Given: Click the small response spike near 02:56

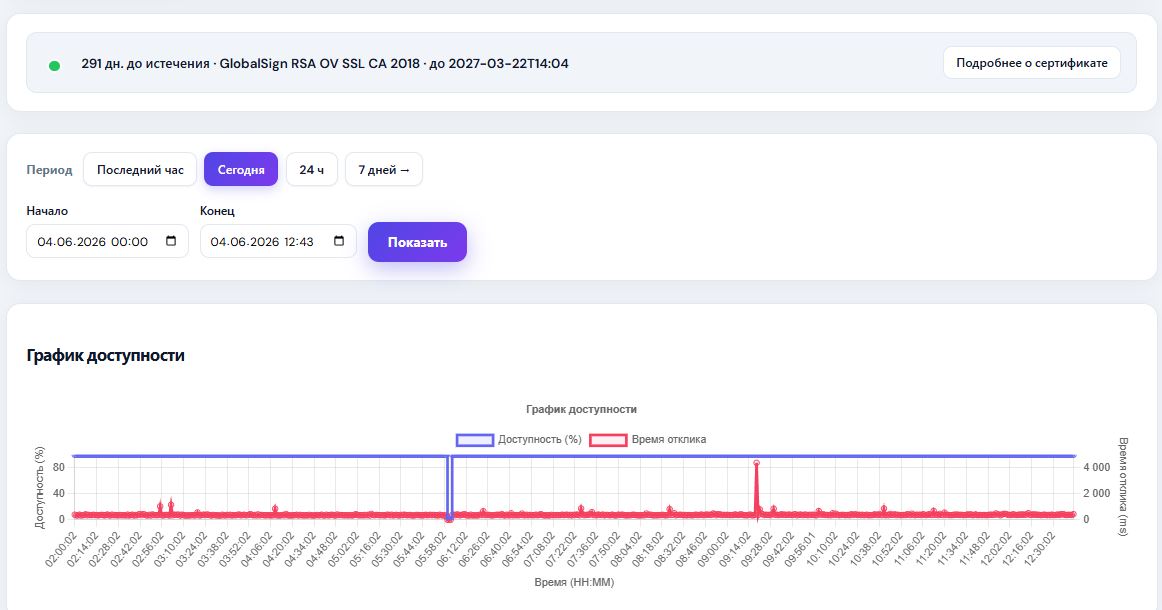Looking at the screenshot, I should click(x=160, y=506).
